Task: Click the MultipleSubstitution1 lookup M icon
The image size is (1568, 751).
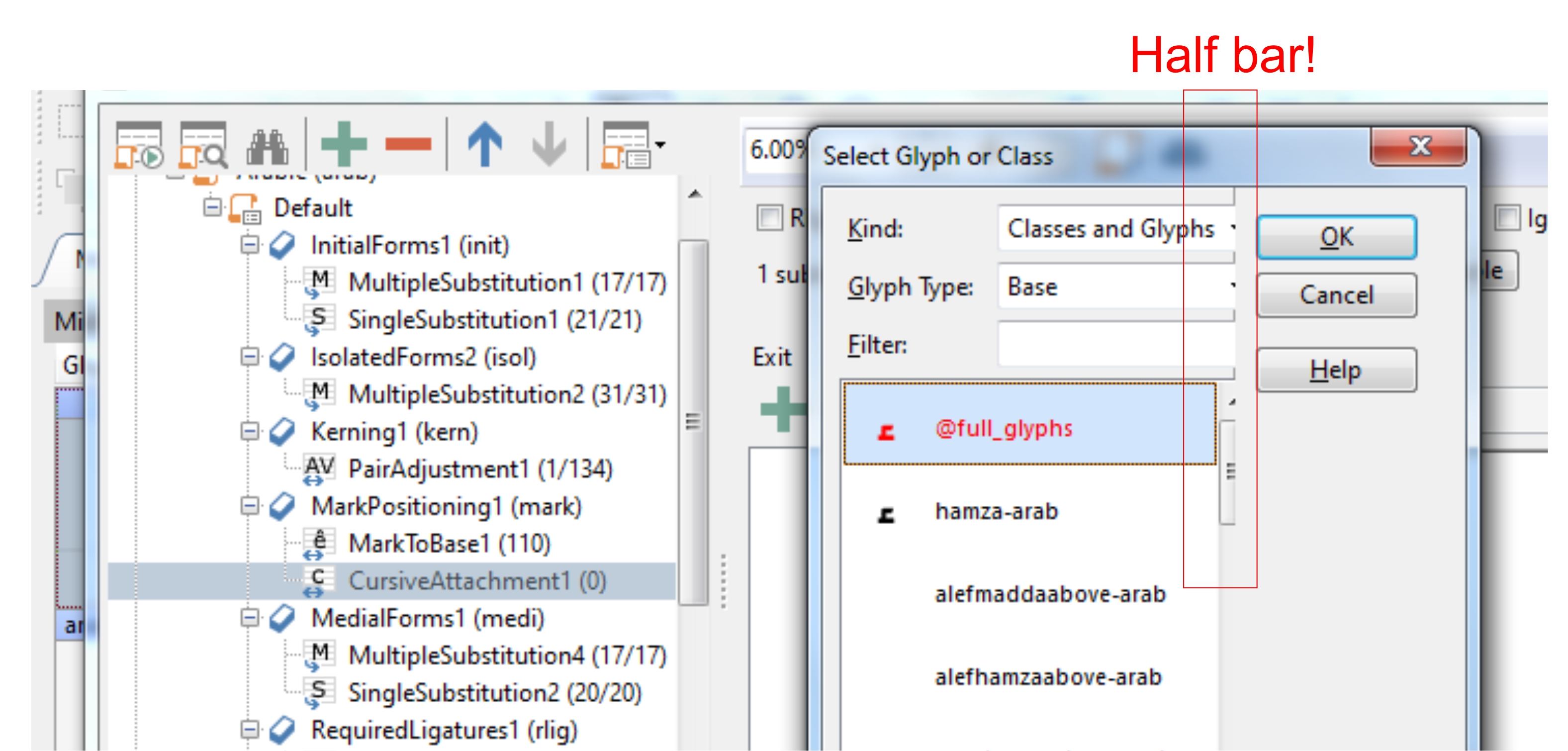Action: pos(319,283)
